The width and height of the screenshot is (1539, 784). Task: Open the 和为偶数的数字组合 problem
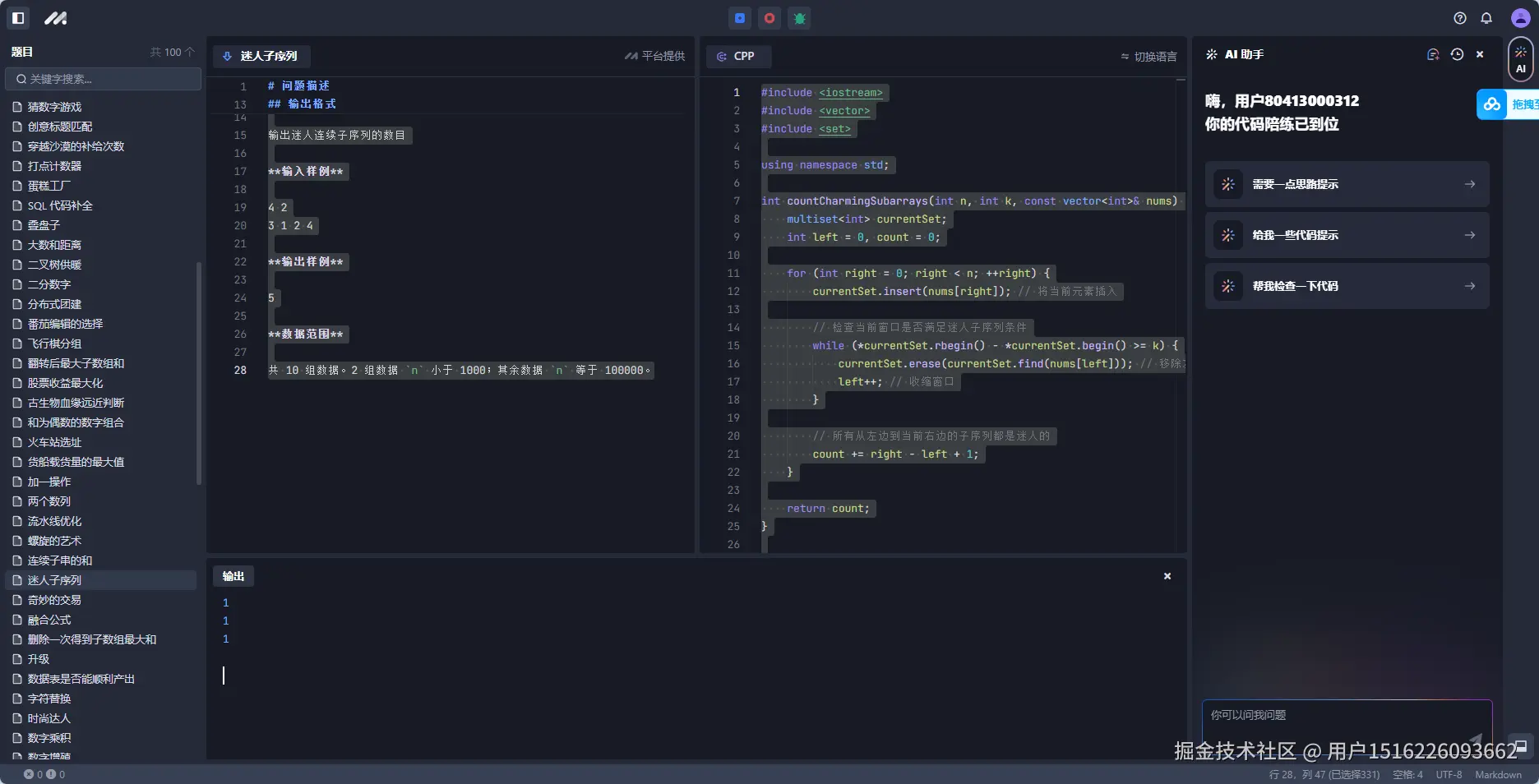click(x=101, y=422)
